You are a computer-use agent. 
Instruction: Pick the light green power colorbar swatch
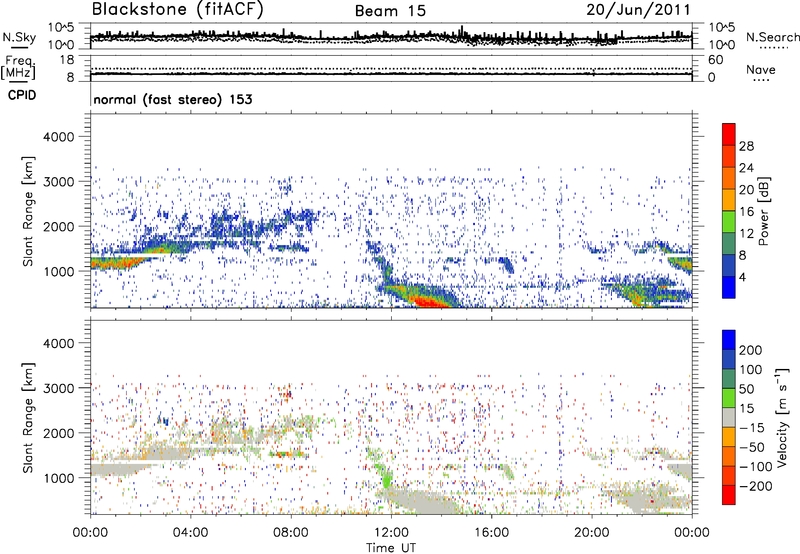(729, 222)
